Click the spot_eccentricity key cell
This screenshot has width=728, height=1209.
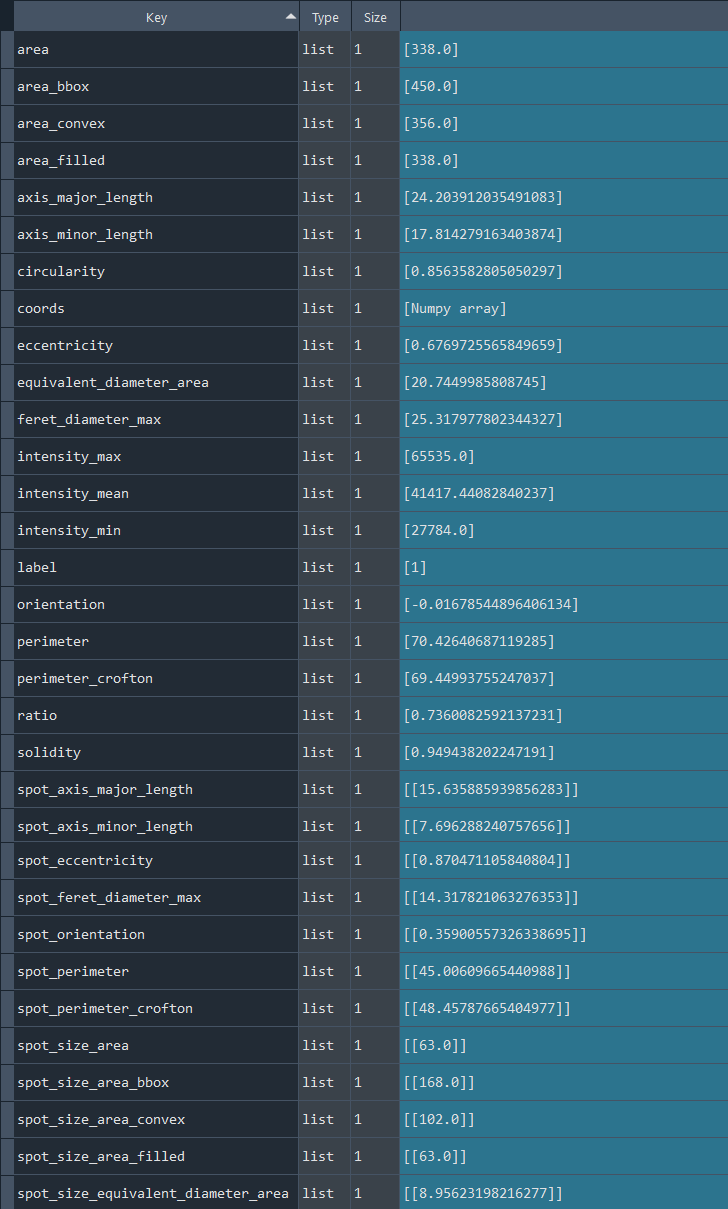(155, 861)
